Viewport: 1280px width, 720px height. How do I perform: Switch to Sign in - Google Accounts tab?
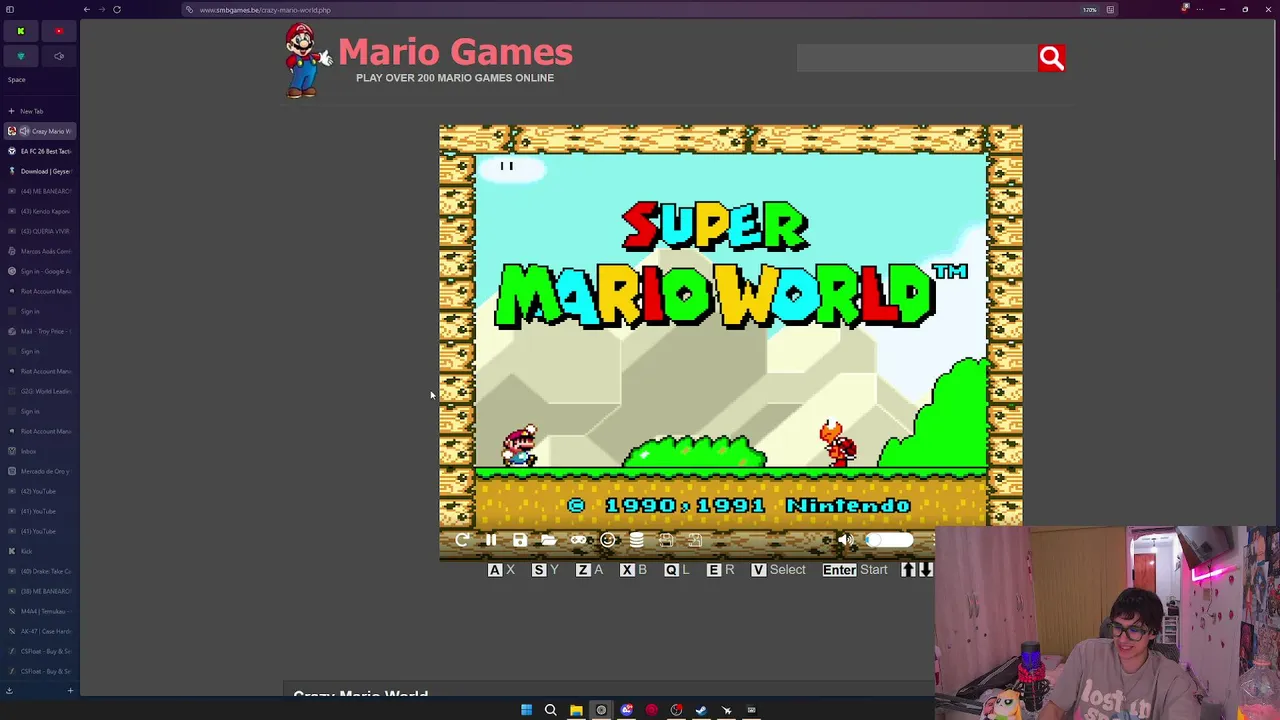[40, 271]
